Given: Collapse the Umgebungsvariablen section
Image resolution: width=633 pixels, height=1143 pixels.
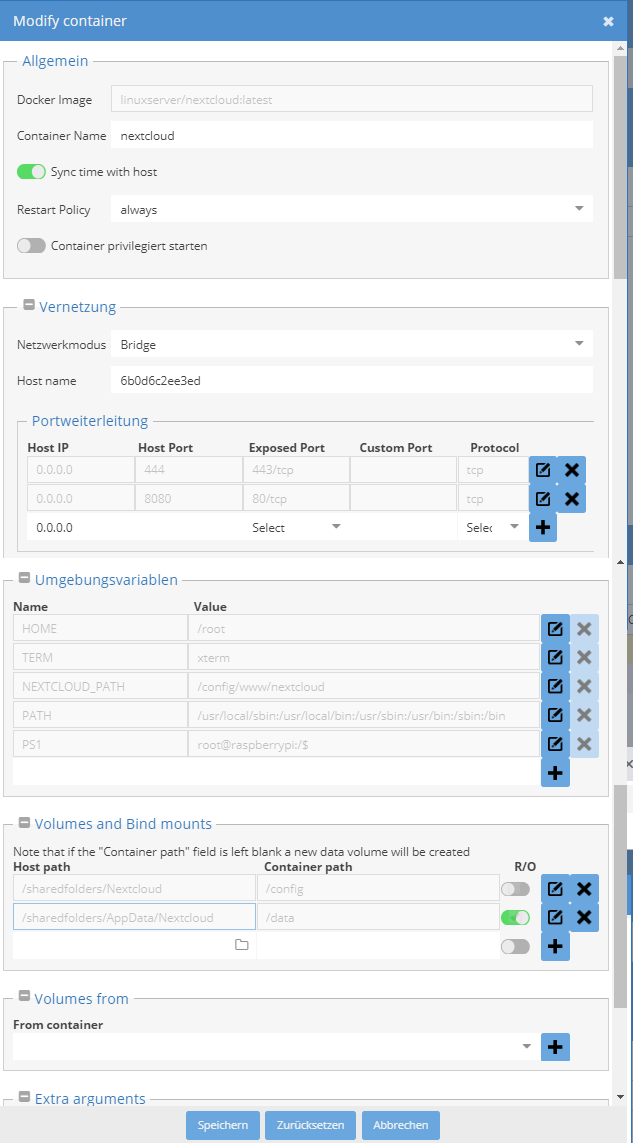Looking at the screenshot, I should 24,579.
